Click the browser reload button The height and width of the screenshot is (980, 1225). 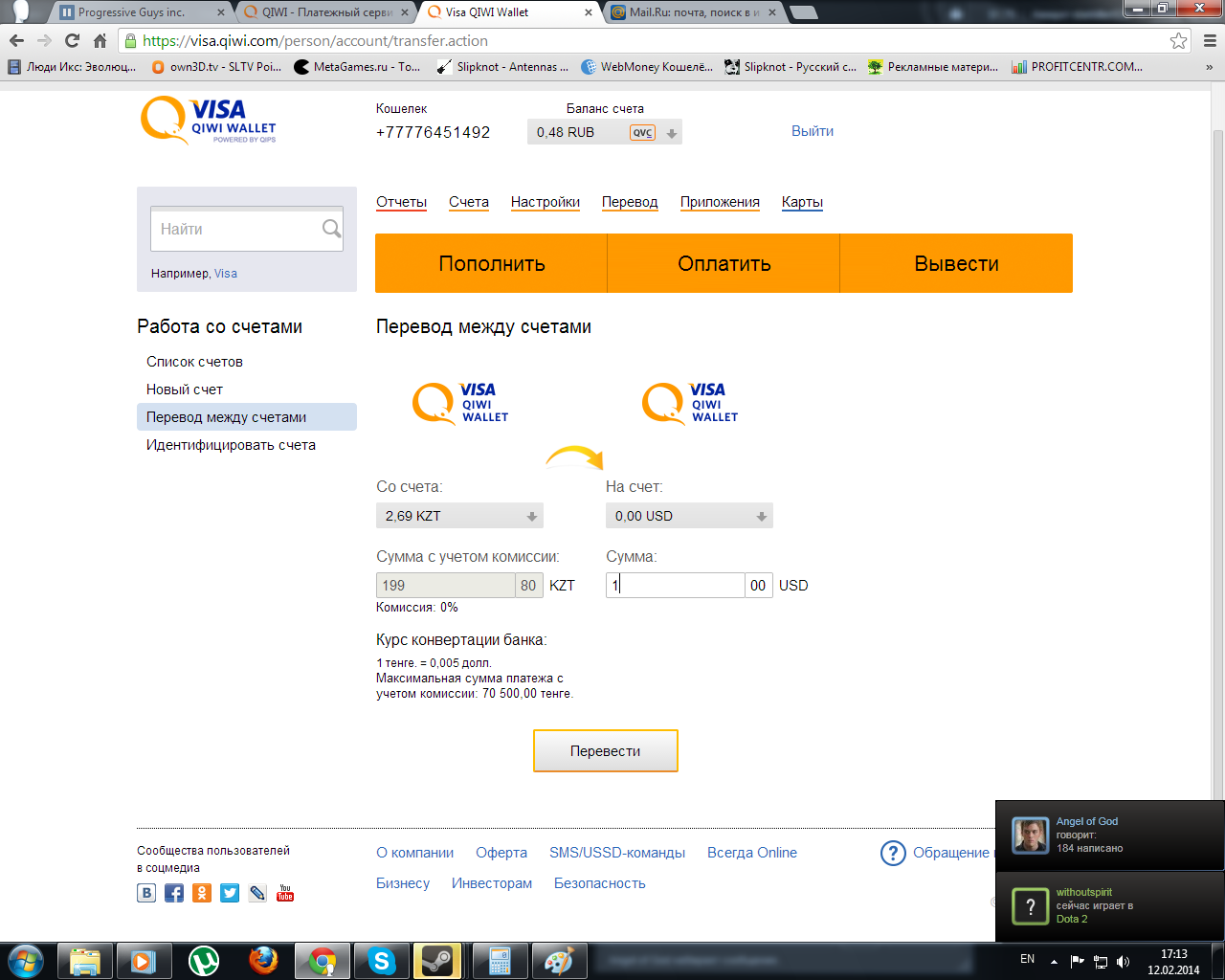coord(72,41)
